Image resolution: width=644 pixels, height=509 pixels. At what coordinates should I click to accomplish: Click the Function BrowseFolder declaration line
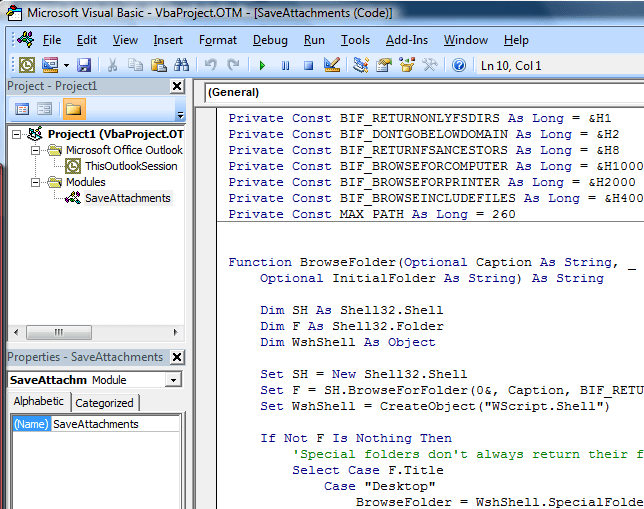coord(432,262)
